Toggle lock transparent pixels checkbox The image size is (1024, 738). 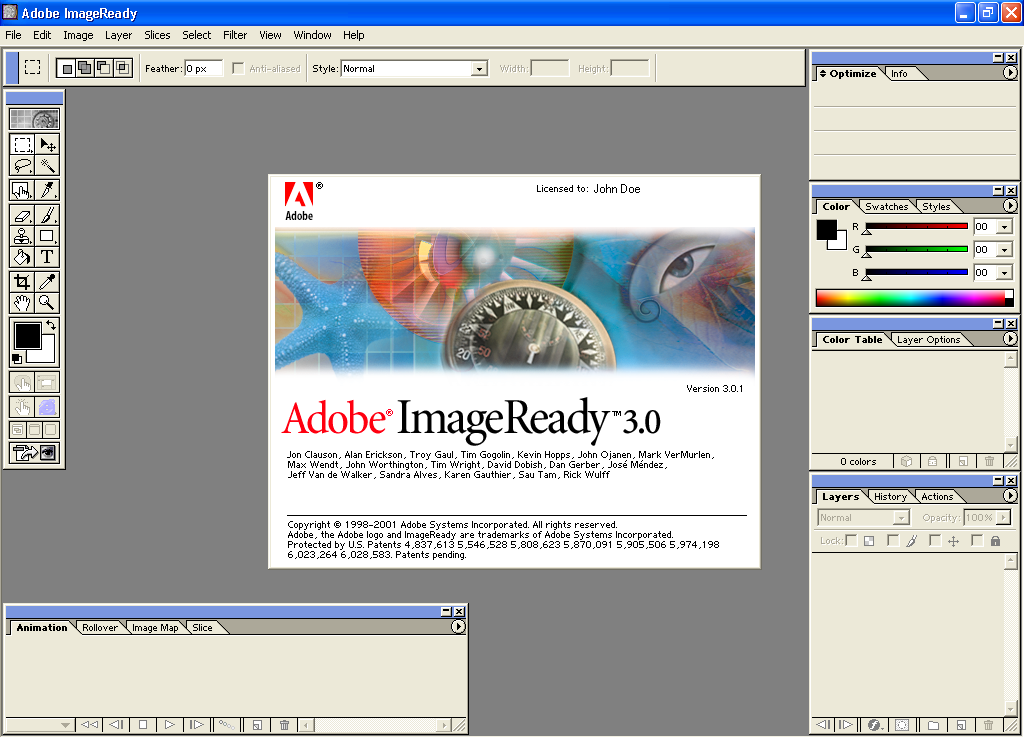(x=851, y=541)
